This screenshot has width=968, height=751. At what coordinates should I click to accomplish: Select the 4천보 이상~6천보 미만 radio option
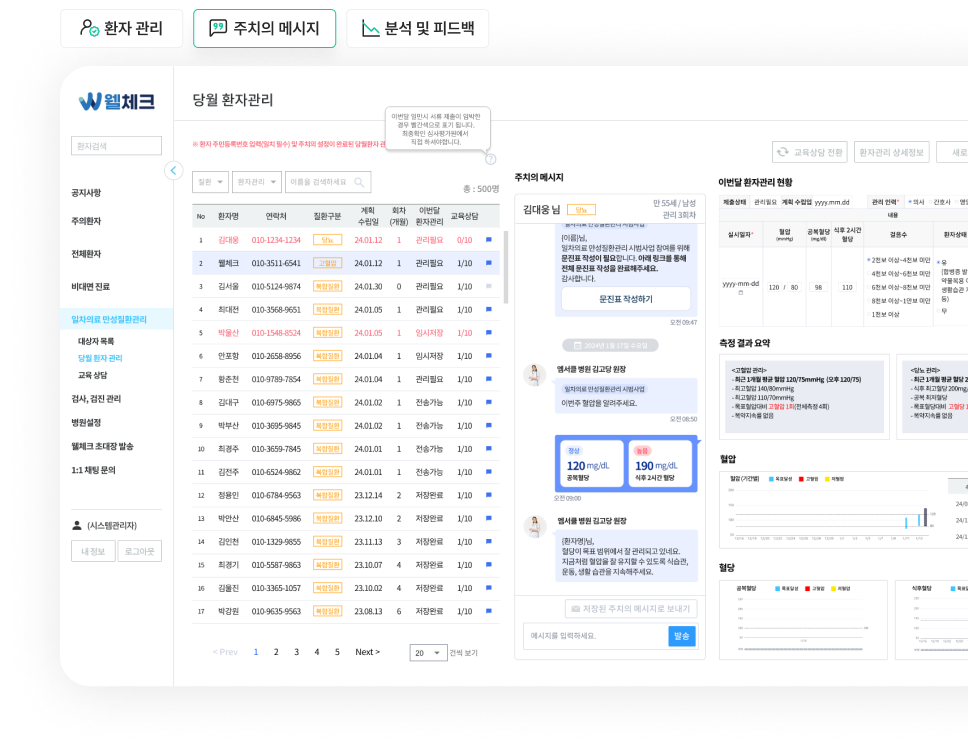click(x=868, y=273)
